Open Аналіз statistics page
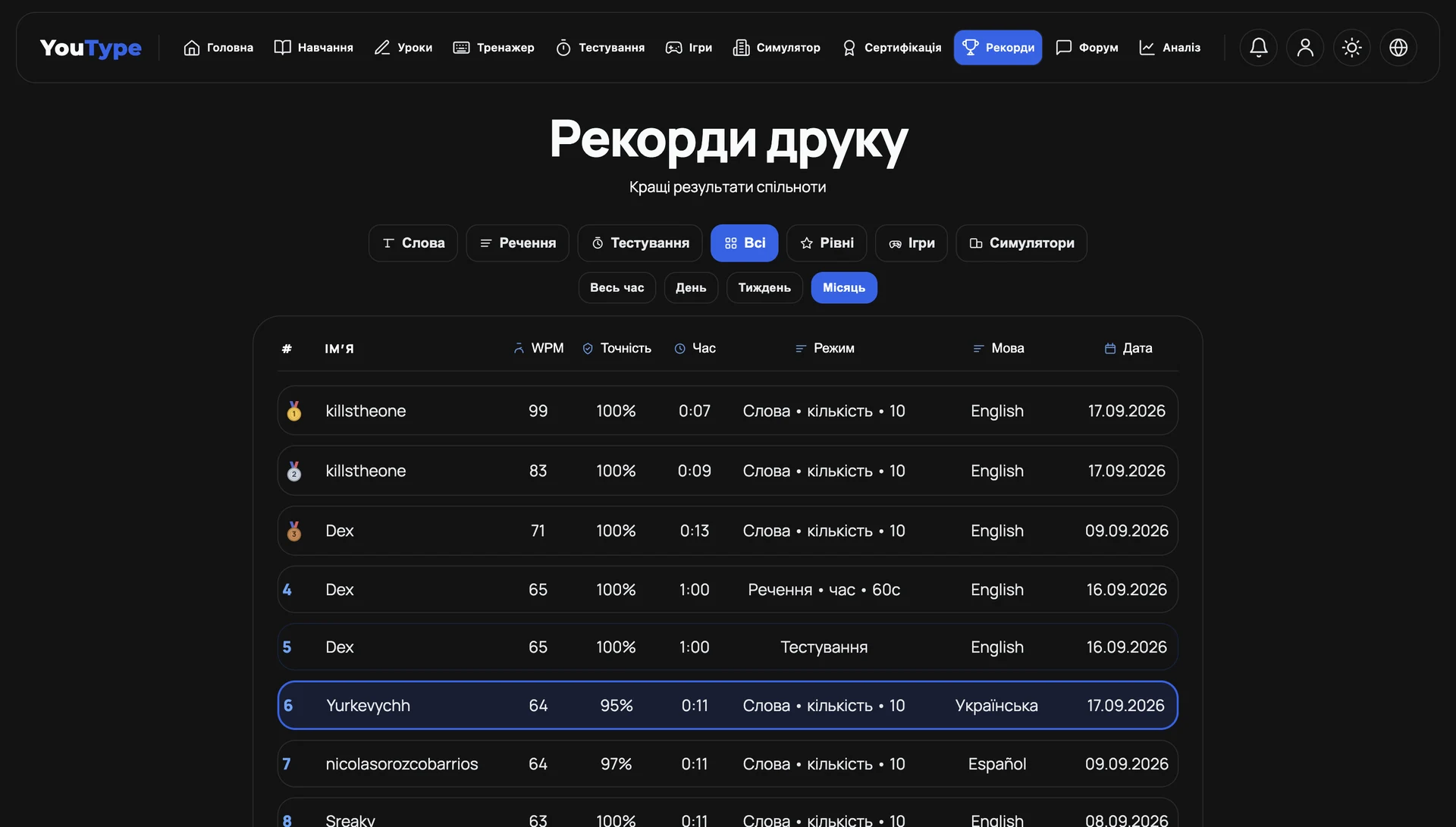 coord(1170,48)
